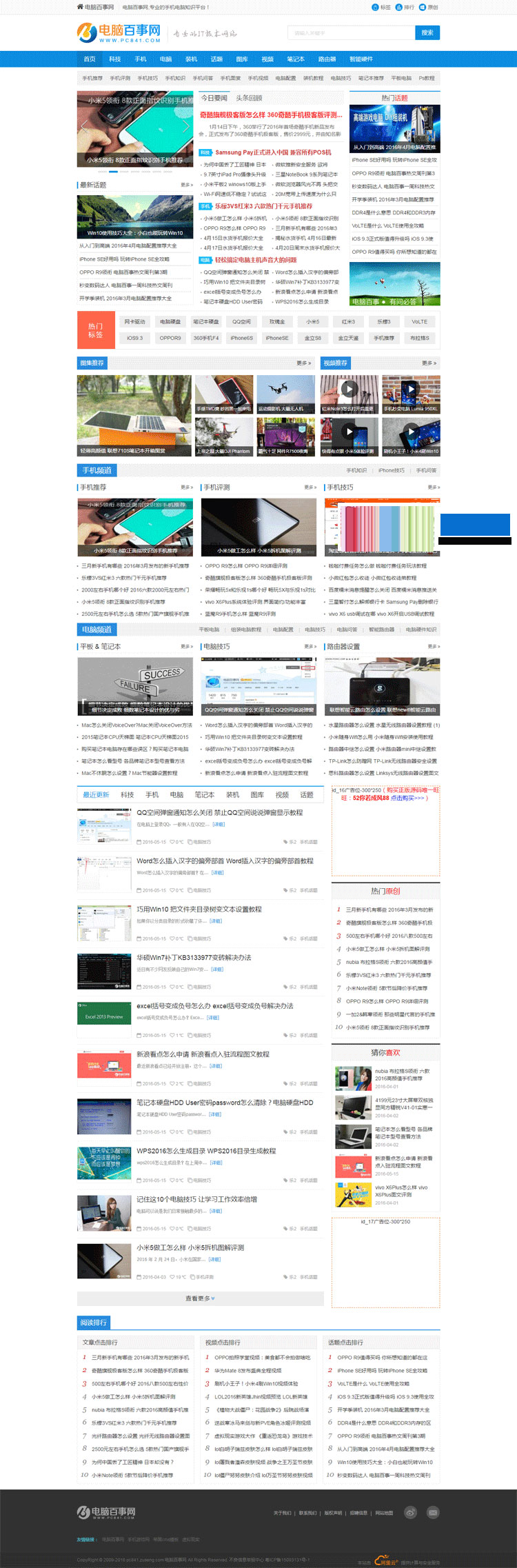Click the 原创 icon in top bar
This screenshot has width=517, height=1568.
tap(423, 7)
